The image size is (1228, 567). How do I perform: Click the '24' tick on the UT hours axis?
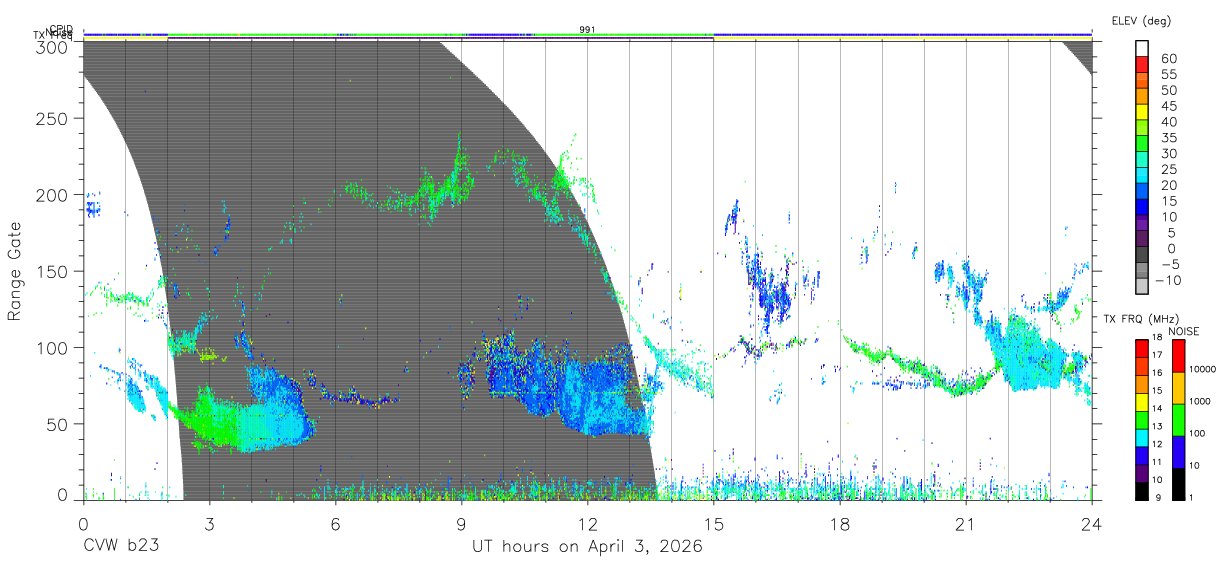pos(1092,523)
